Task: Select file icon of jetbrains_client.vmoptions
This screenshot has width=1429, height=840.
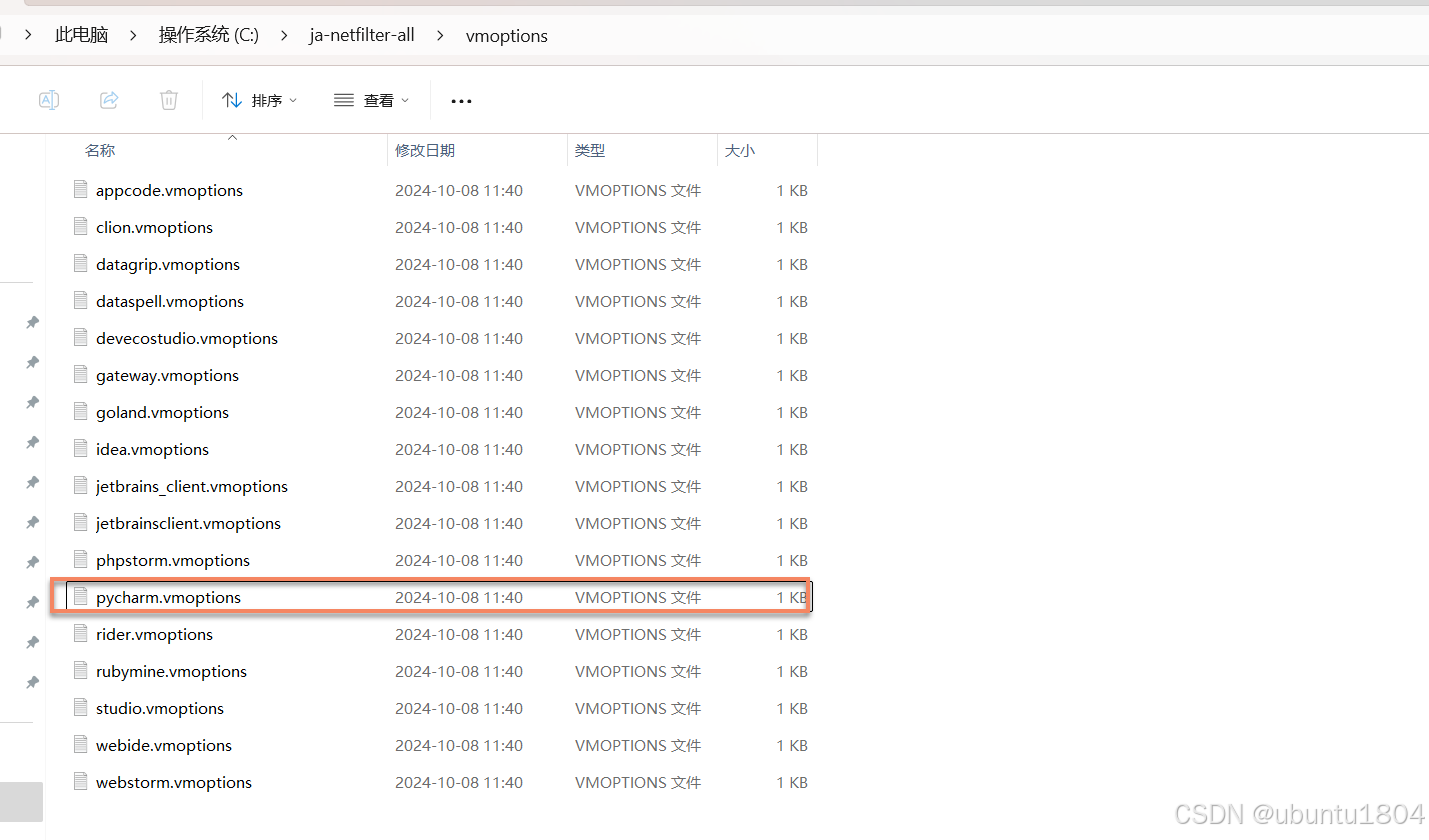Action: point(81,485)
